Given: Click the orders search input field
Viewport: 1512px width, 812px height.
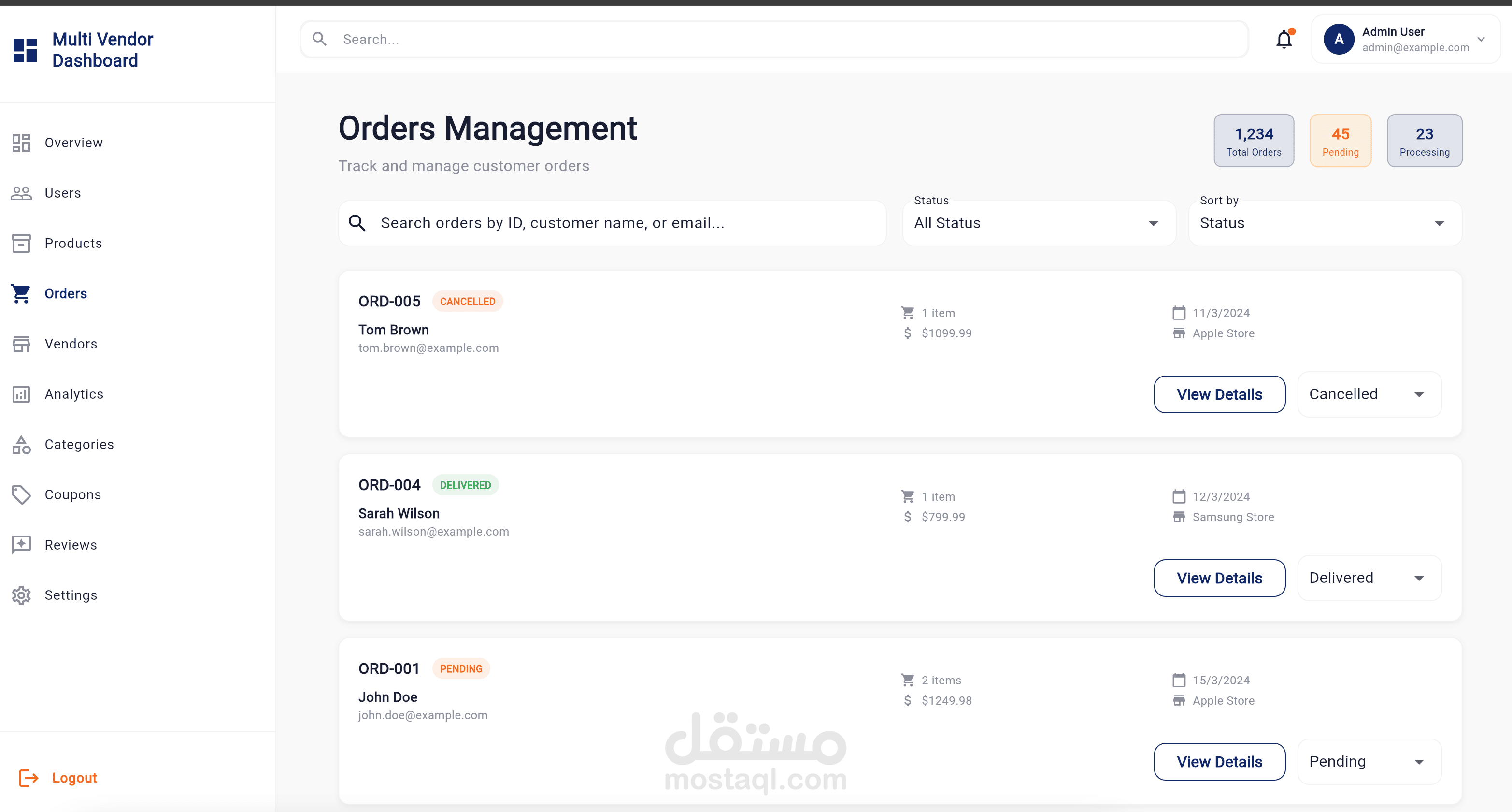Looking at the screenshot, I should 612,223.
